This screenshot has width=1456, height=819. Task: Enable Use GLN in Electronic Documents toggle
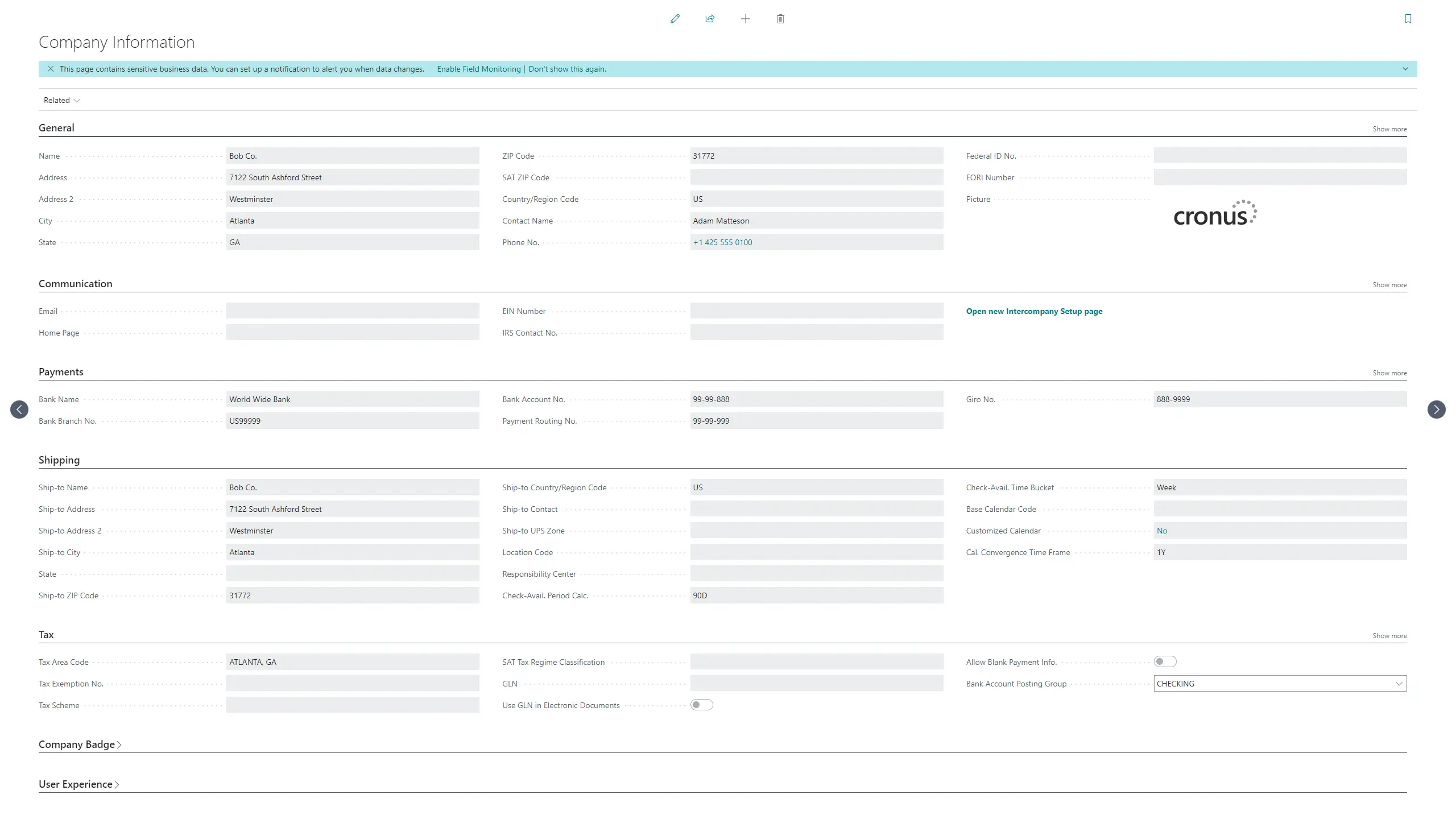(x=701, y=705)
